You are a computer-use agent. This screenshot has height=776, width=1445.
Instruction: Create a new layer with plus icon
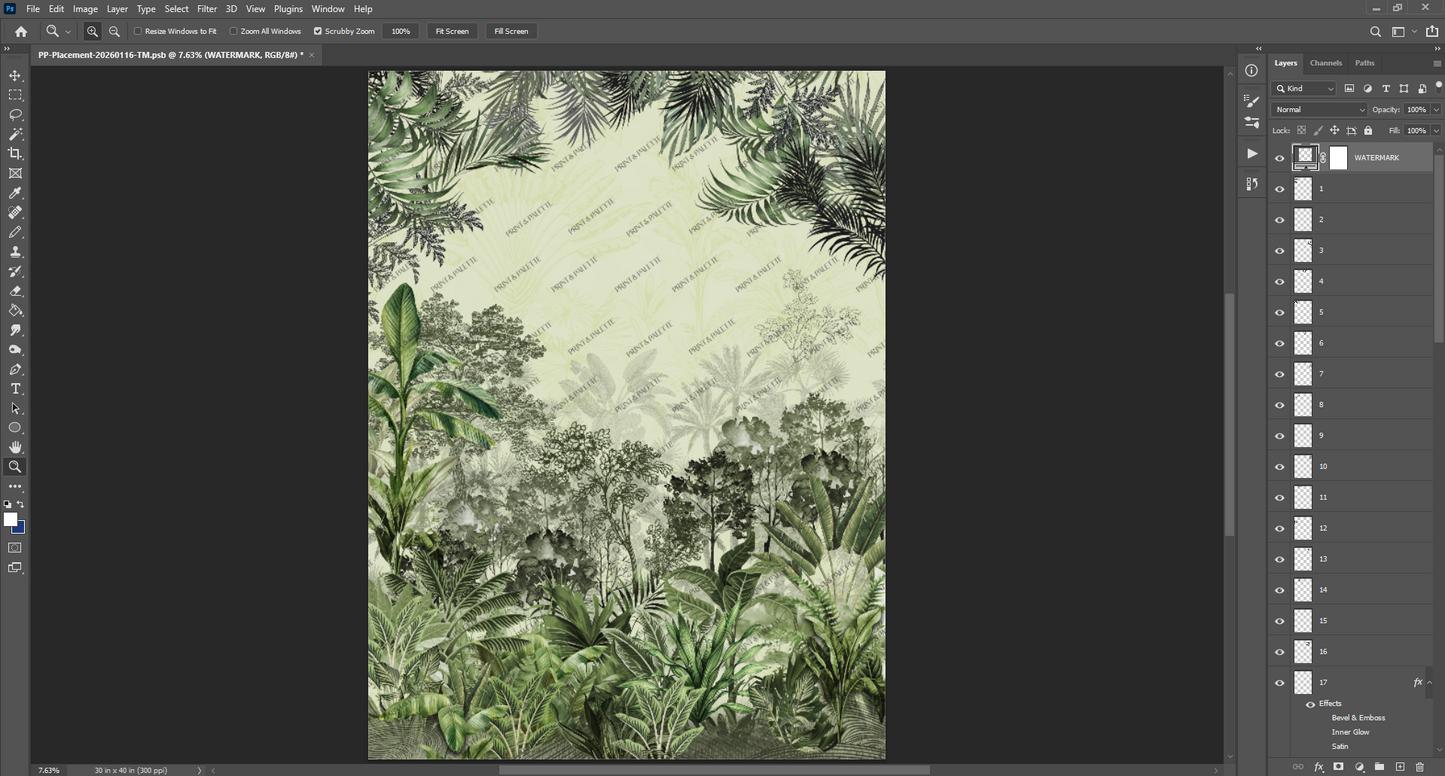(x=1400, y=767)
